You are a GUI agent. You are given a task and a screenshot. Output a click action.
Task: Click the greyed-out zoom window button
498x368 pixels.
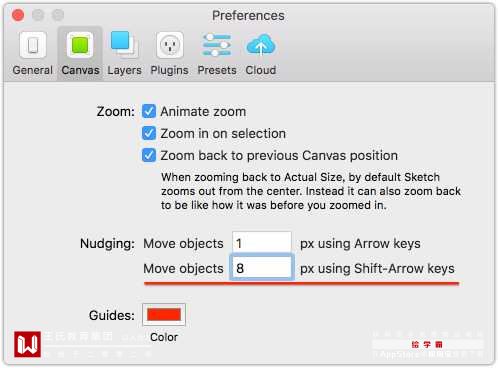click(58, 15)
